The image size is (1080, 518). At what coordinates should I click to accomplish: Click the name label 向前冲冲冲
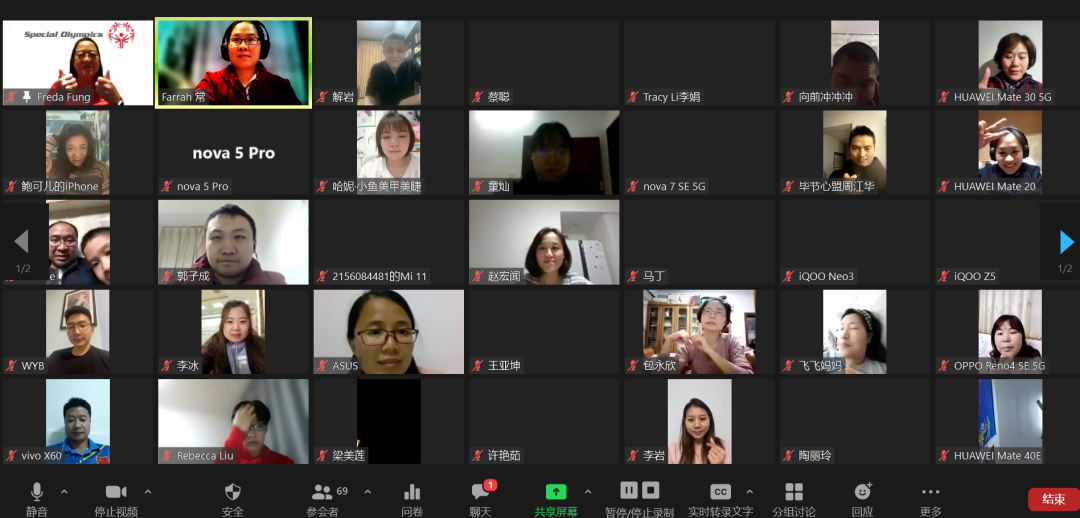[826, 97]
